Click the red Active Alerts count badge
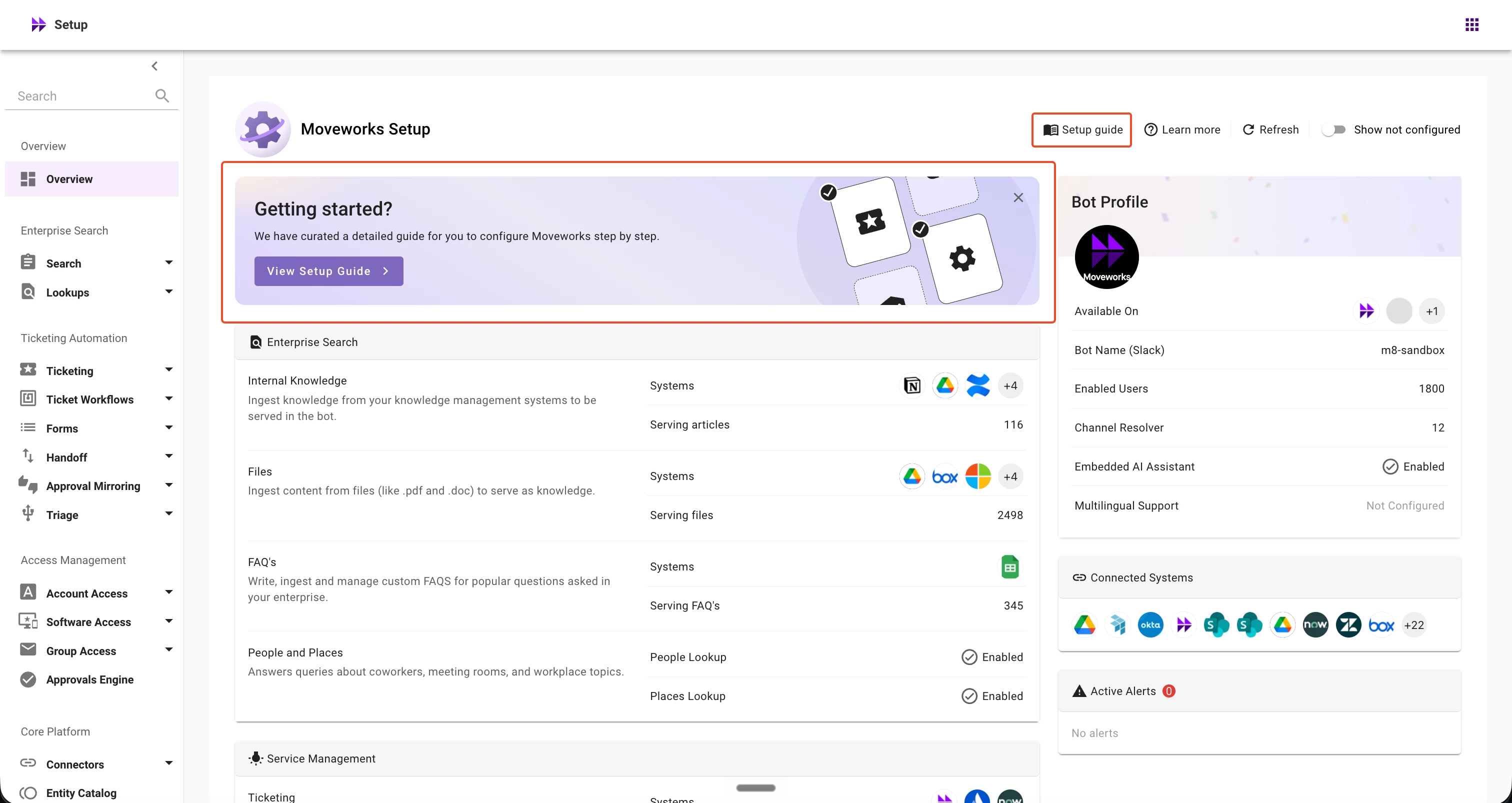The height and width of the screenshot is (803, 1512). click(x=1168, y=691)
